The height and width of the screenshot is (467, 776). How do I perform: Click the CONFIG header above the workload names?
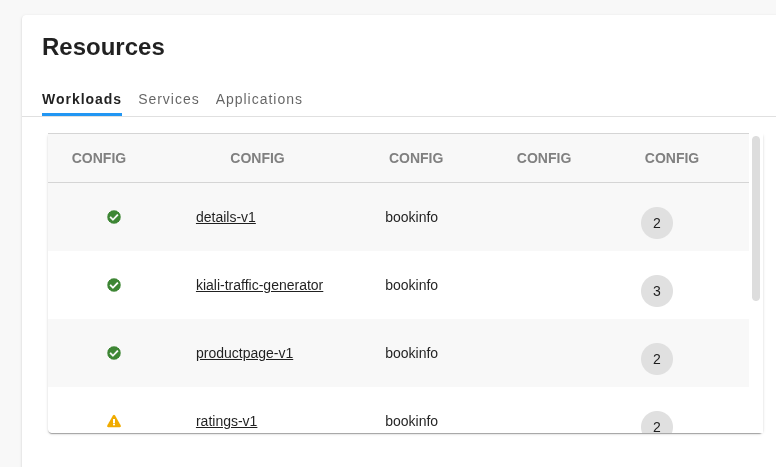click(x=257, y=158)
